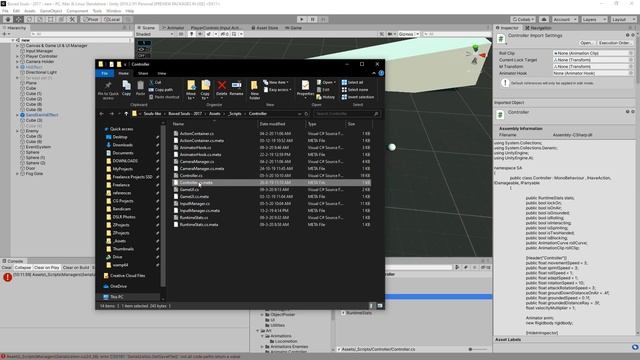The width and height of the screenshot is (640, 360).
Task: Toggle Clear on Play in Console
Action: click(47, 268)
